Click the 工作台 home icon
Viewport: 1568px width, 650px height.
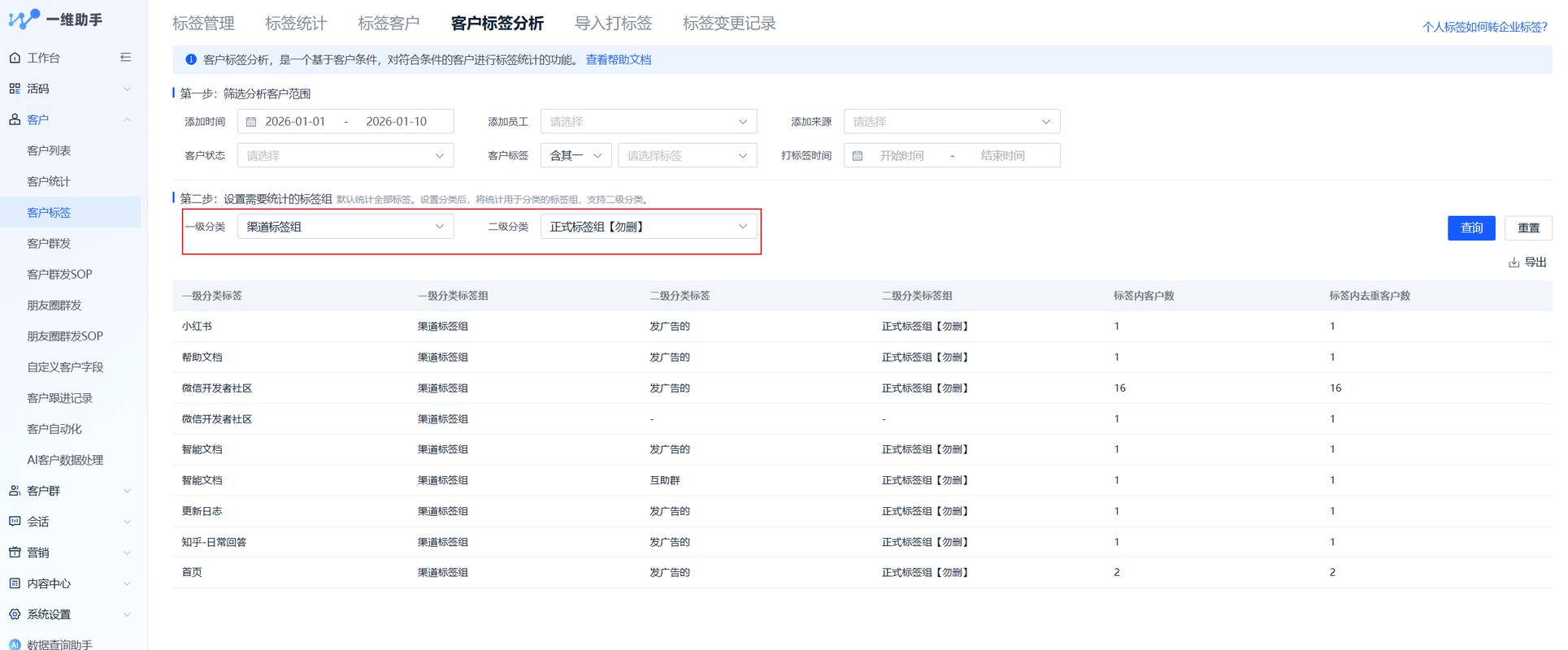point(15,58)
